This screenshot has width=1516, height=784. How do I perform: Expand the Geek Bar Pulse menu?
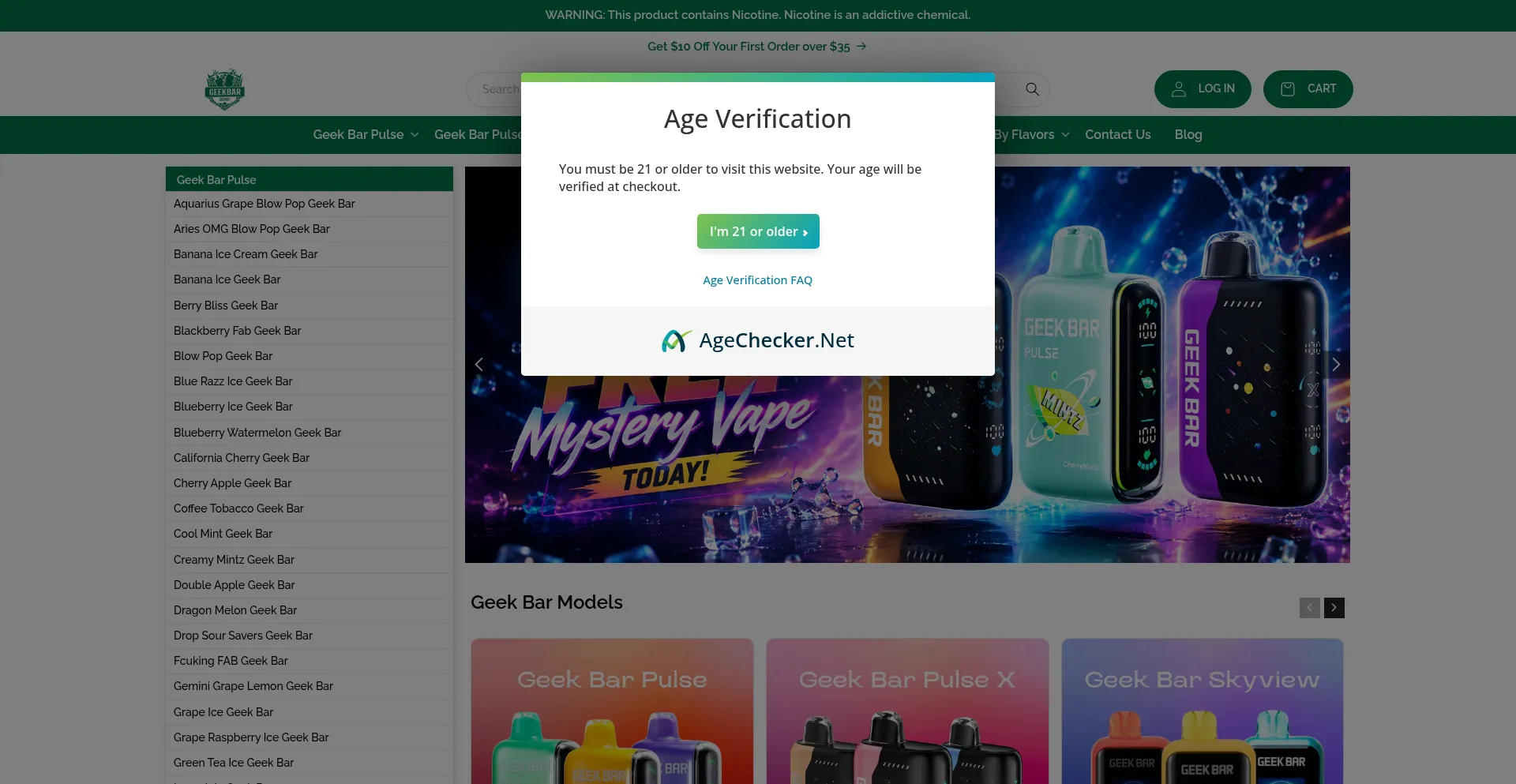click(x=366, y=135)
